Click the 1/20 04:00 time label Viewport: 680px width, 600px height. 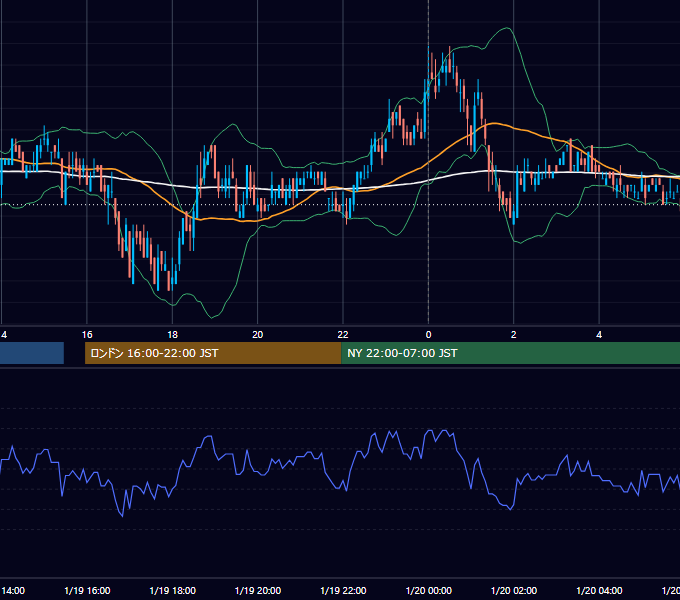(x=599, y=590)
